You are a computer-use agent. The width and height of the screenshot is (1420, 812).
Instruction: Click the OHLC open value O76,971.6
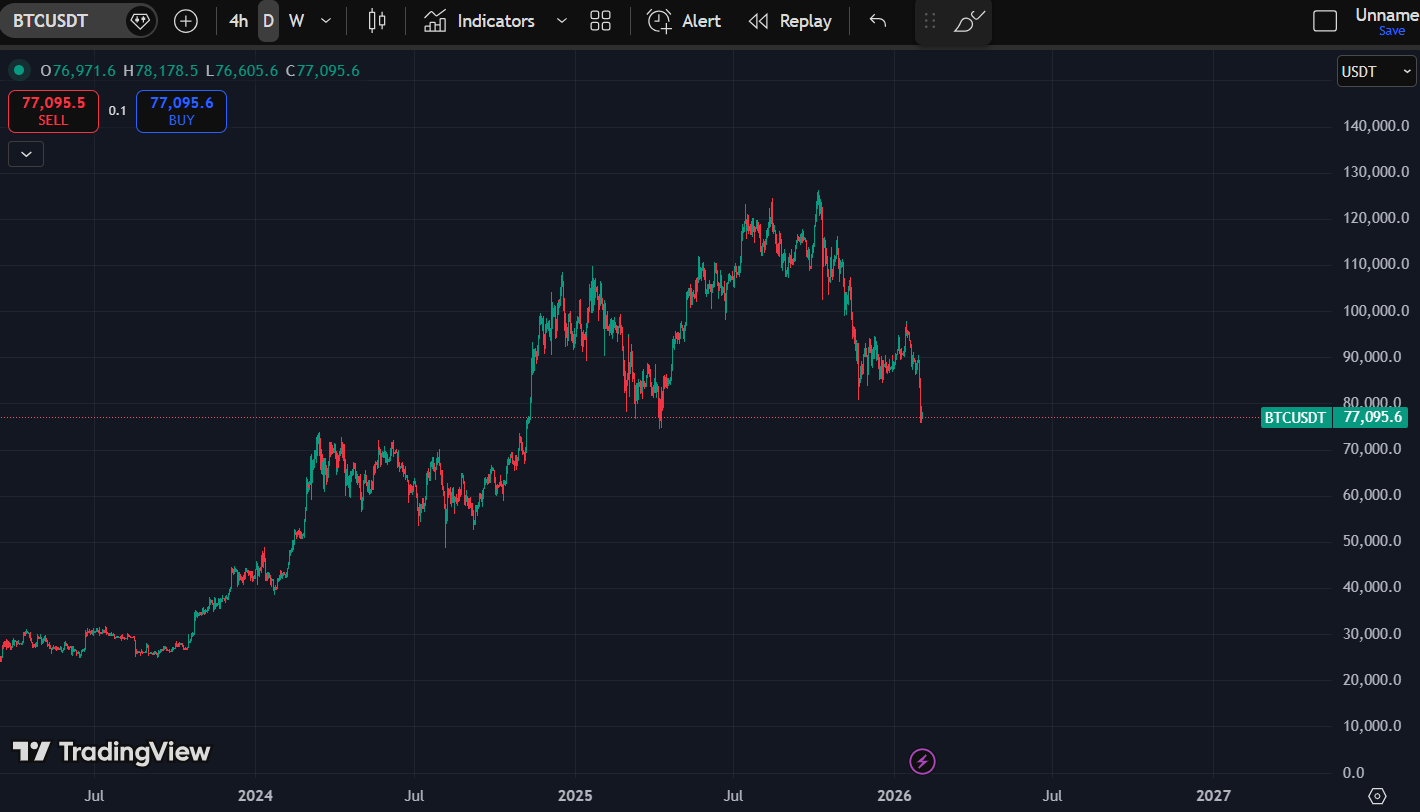[78, 70]
